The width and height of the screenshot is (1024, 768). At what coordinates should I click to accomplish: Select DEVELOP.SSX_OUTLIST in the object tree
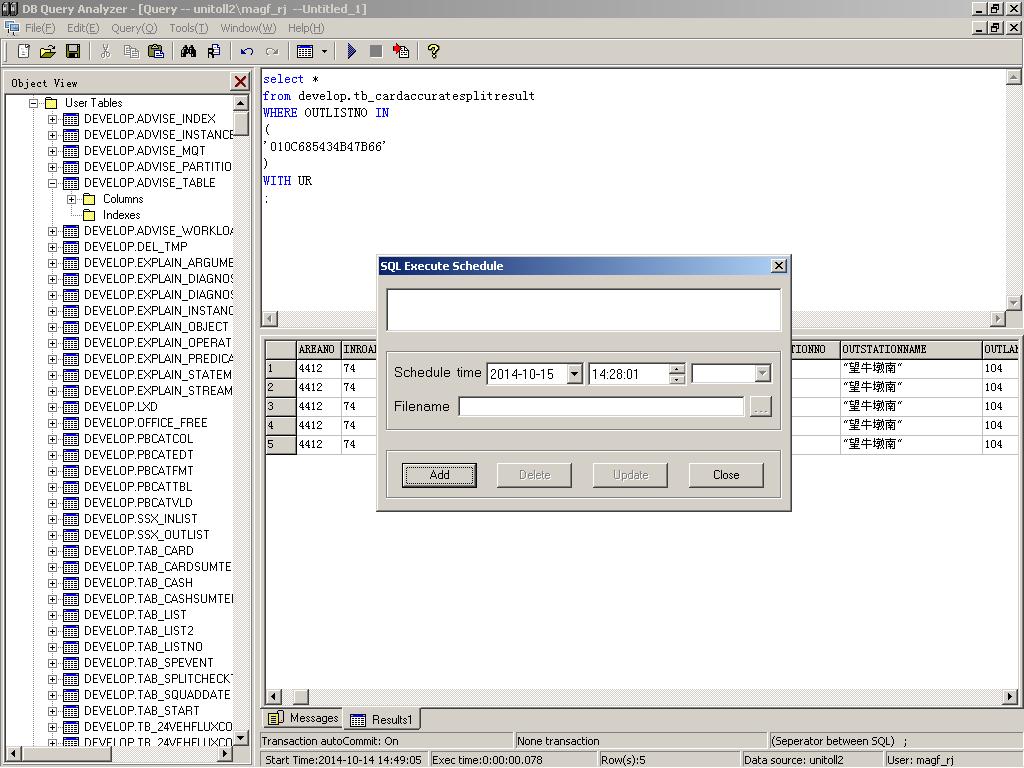tap(147, 535)
